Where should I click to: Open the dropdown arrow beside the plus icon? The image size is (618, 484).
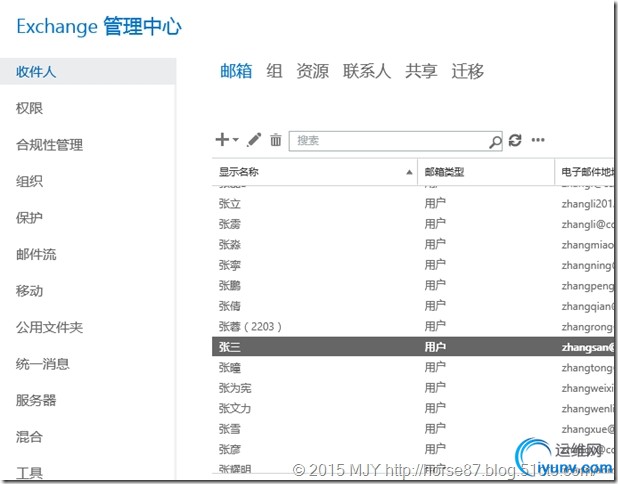(x=236, y=140)
